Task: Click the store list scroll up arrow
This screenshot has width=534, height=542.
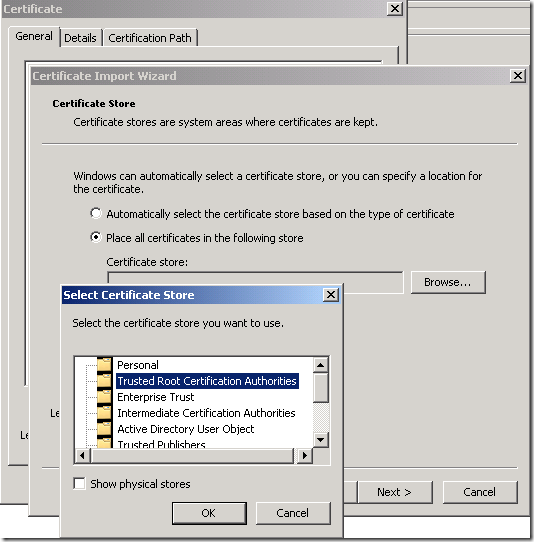Action: tap(321, 365)
